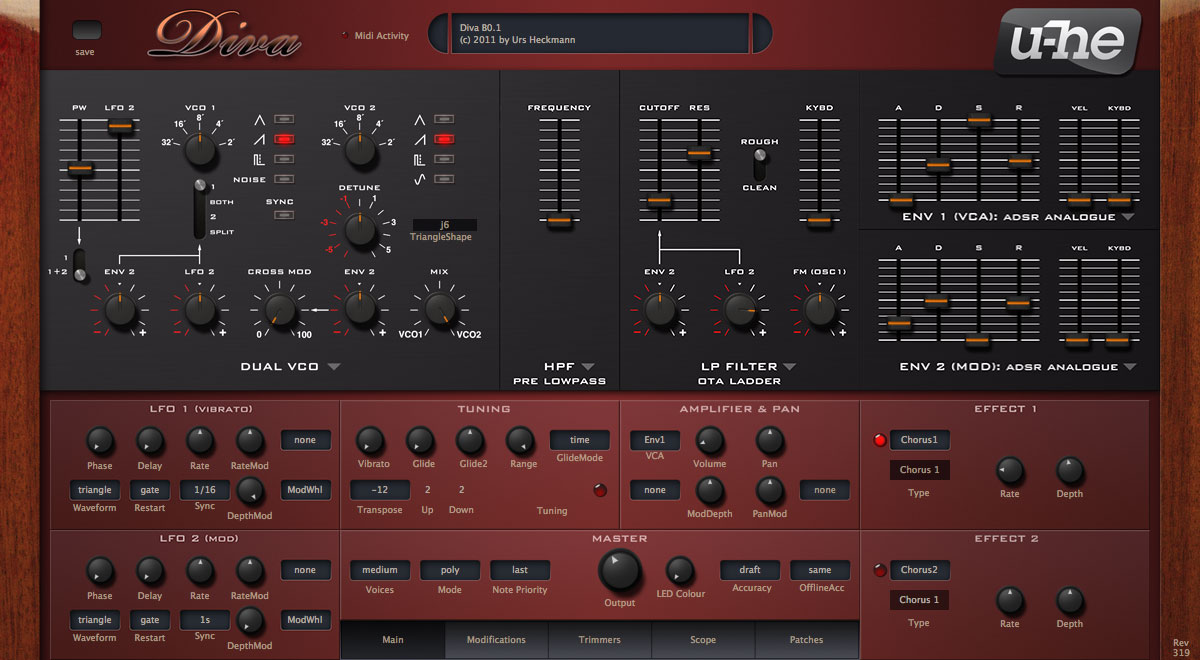Enable VCO 2 sine waveform switch
The width and height of the screenshot is (1200, 660).
point(444,179)
